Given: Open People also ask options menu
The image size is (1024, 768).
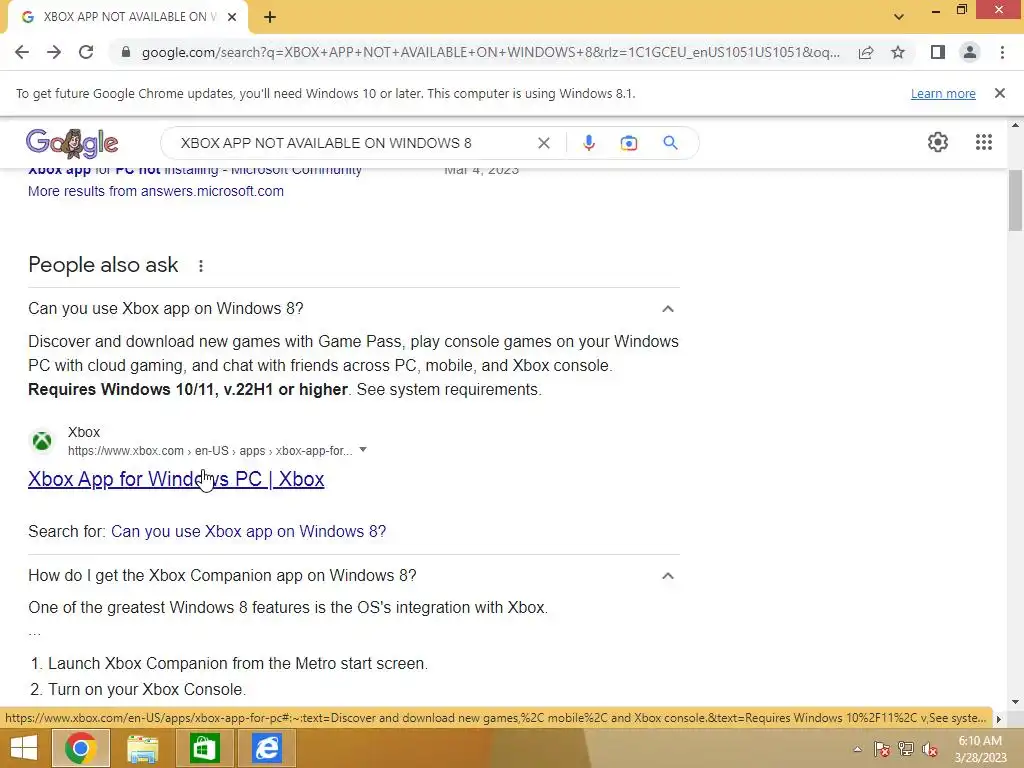Looking at the screenshot, I should (201, 266).
